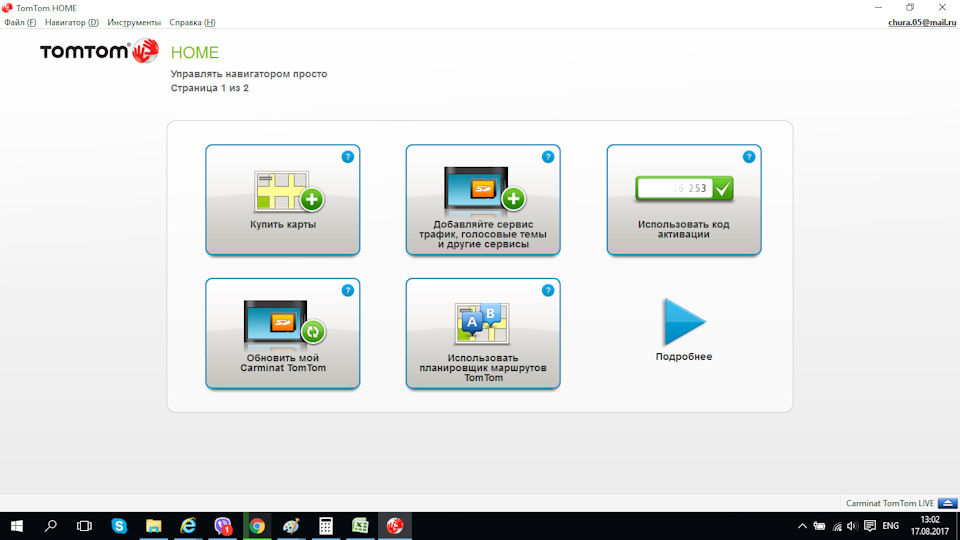Open Обновить мой Carminat TomTom tile
Screen dimensions: 960x540
tap(282, 333)
